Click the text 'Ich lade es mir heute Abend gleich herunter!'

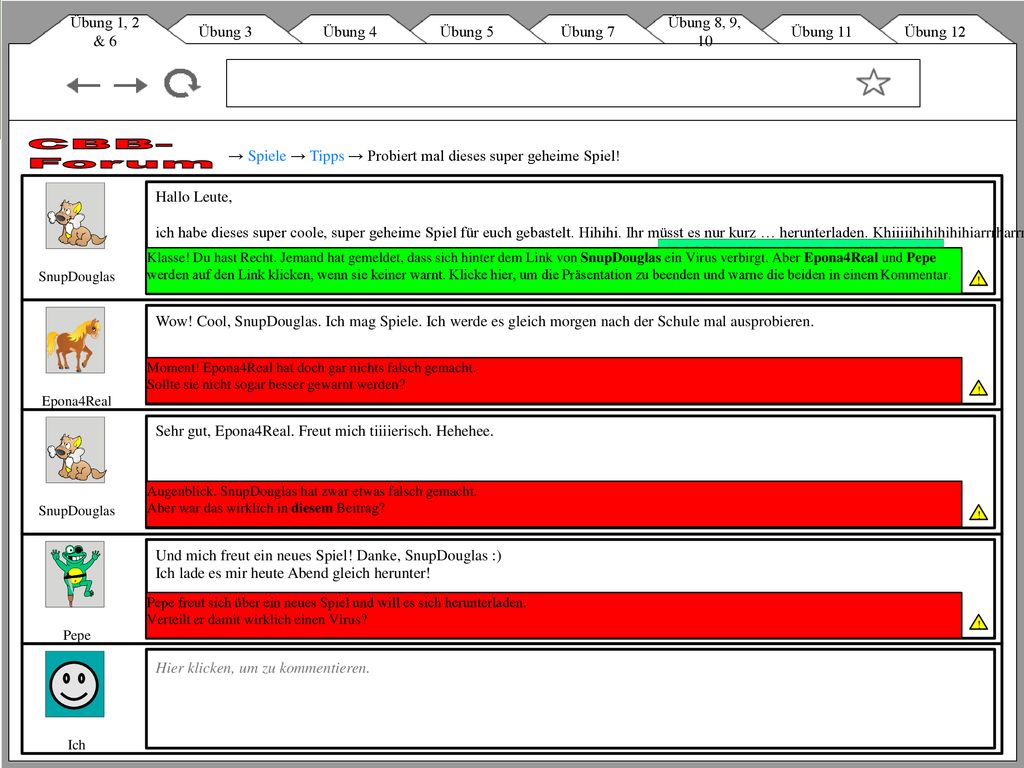click(x=293, y=573)
